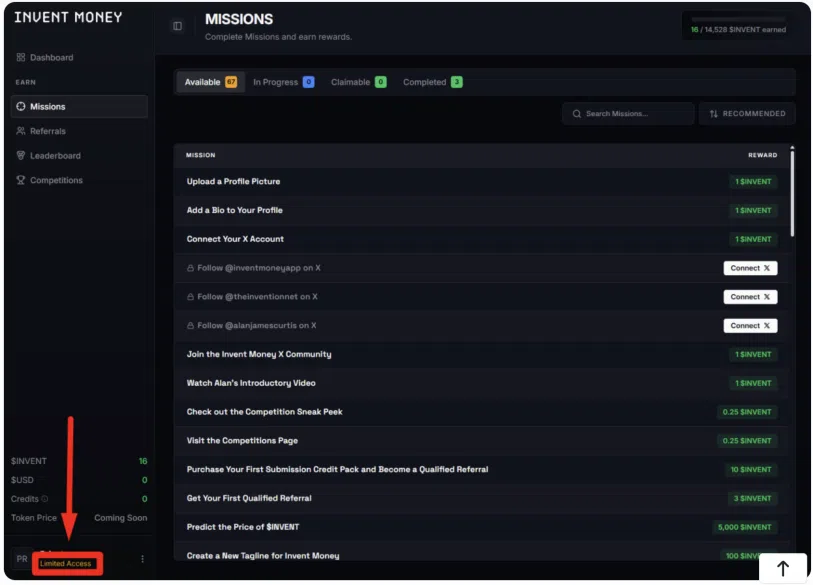Open the Upload a Profile Picture mission
The image size is (813, 585).
[233, 182]
